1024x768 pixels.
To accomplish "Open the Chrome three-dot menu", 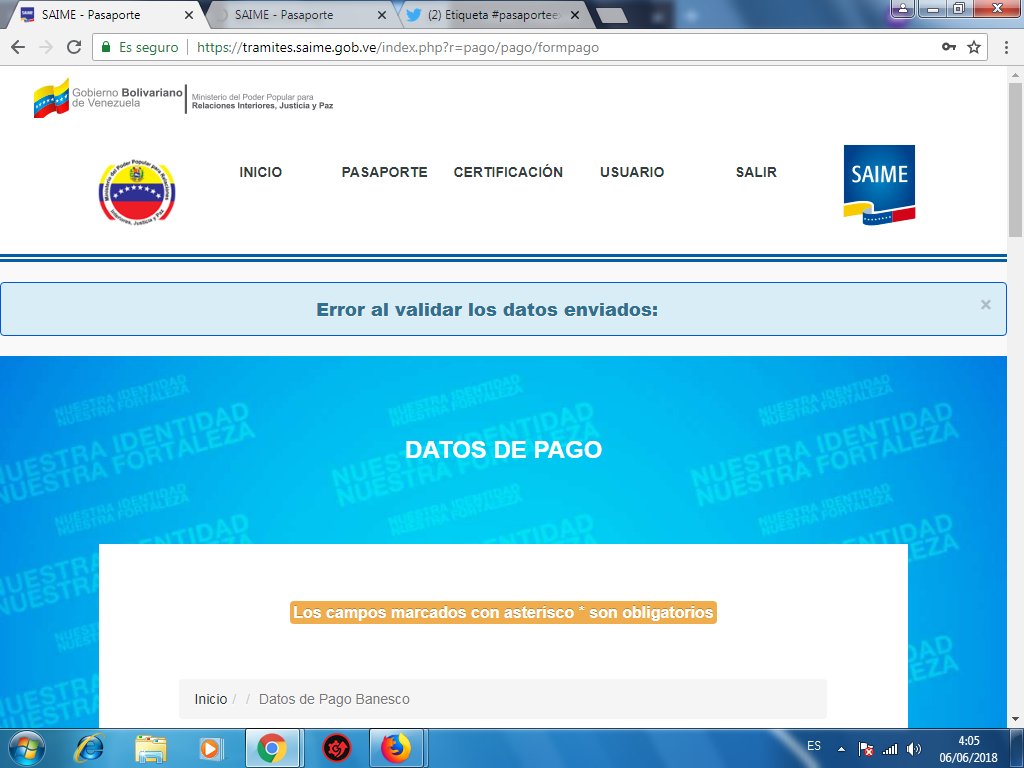I will pyautogui.click(x=1006, y=47).
